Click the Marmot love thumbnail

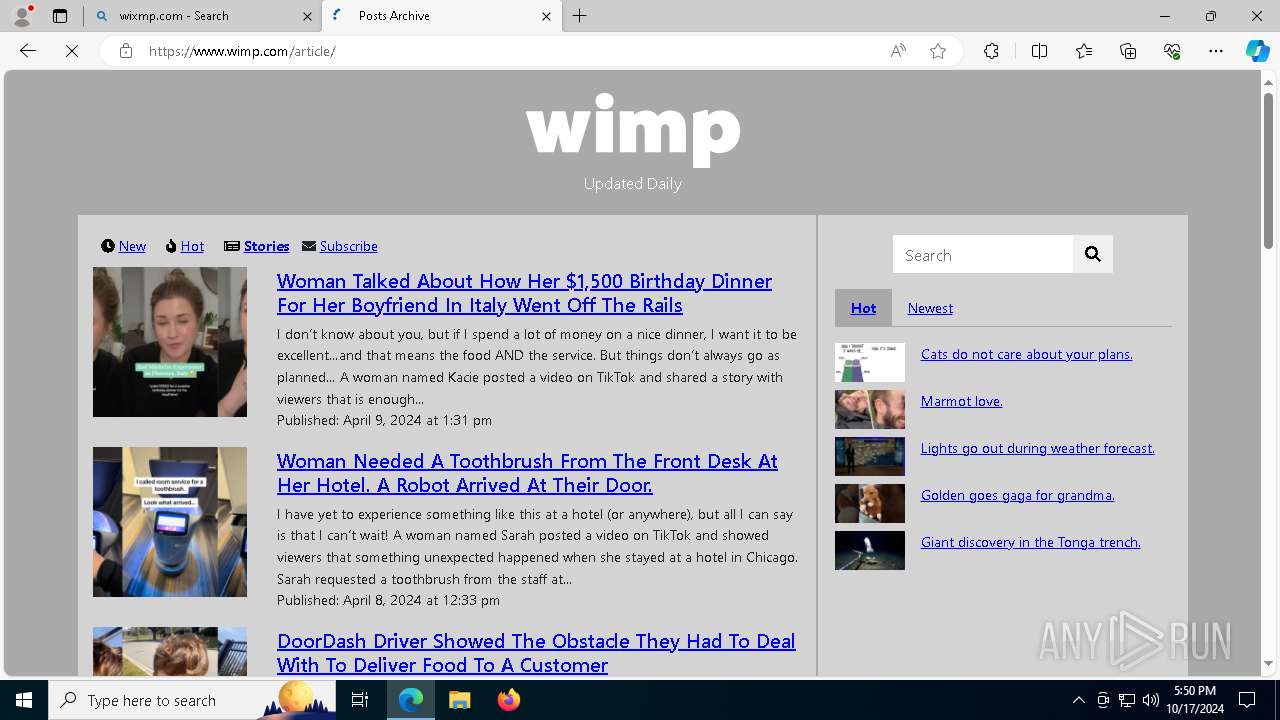870,409
